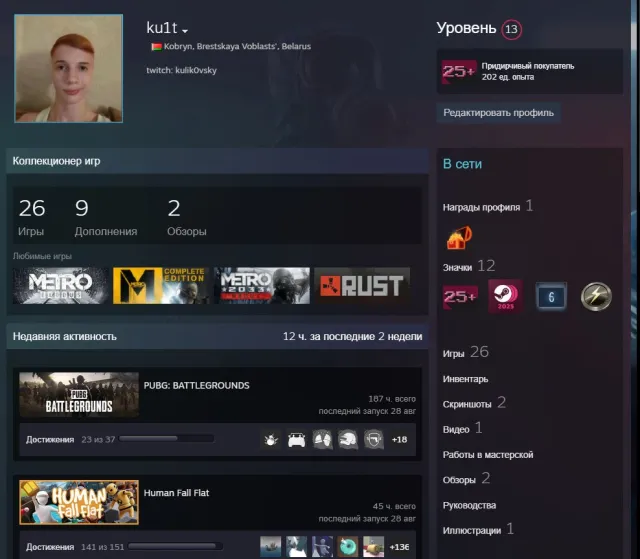Open Скриншоты link
This screenshot has width=640, height=559.
474,403
